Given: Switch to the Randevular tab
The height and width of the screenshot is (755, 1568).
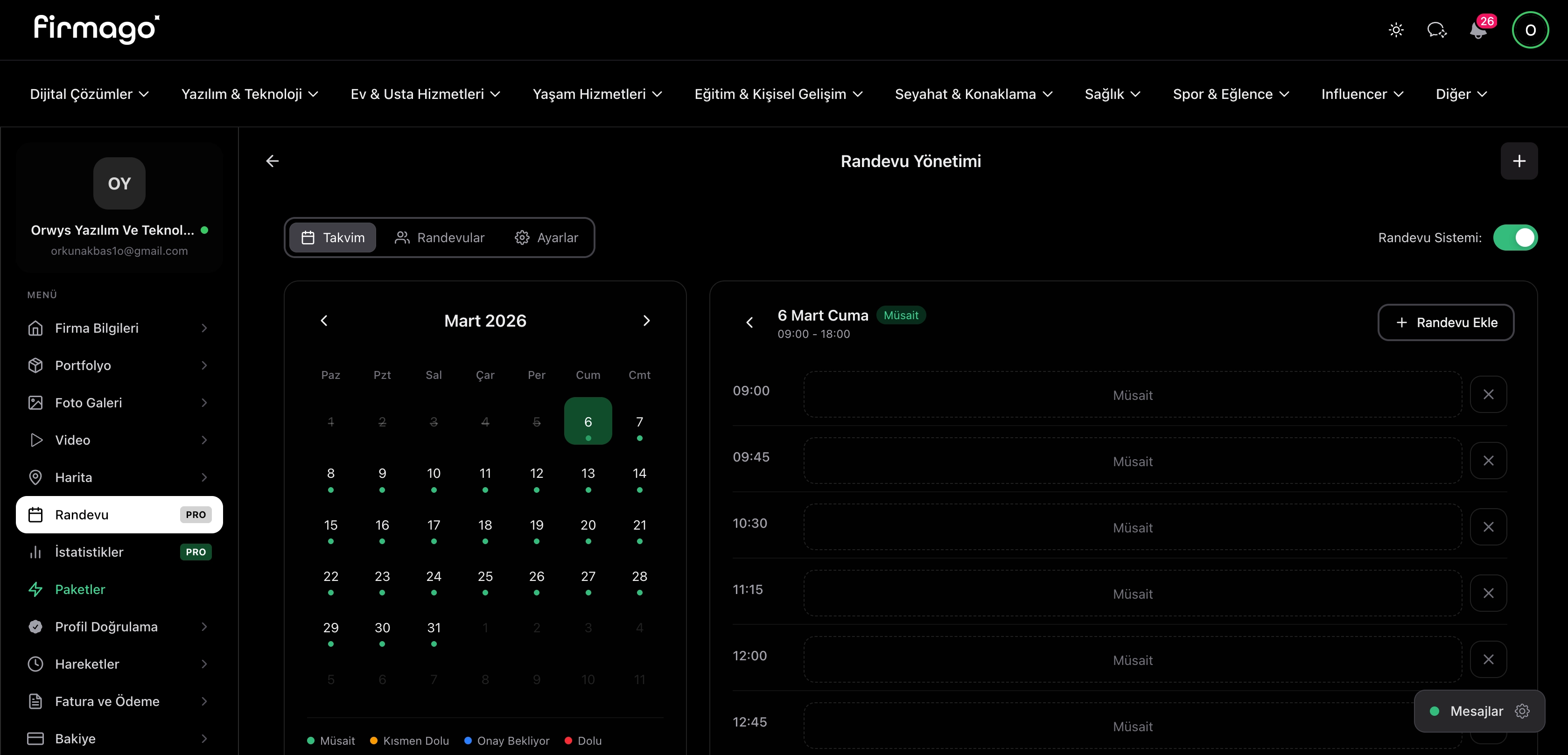Looking at the screenshot, I should click(x=440, y=238).
